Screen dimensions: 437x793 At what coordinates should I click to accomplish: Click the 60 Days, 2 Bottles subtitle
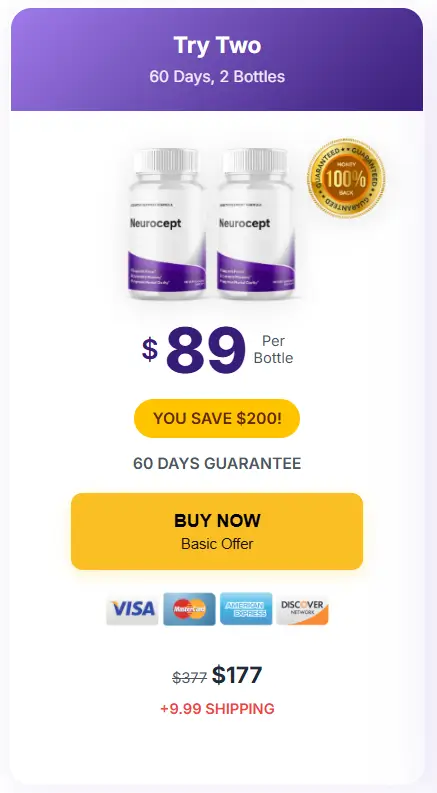pyautogui.click(x=217, y=77)
